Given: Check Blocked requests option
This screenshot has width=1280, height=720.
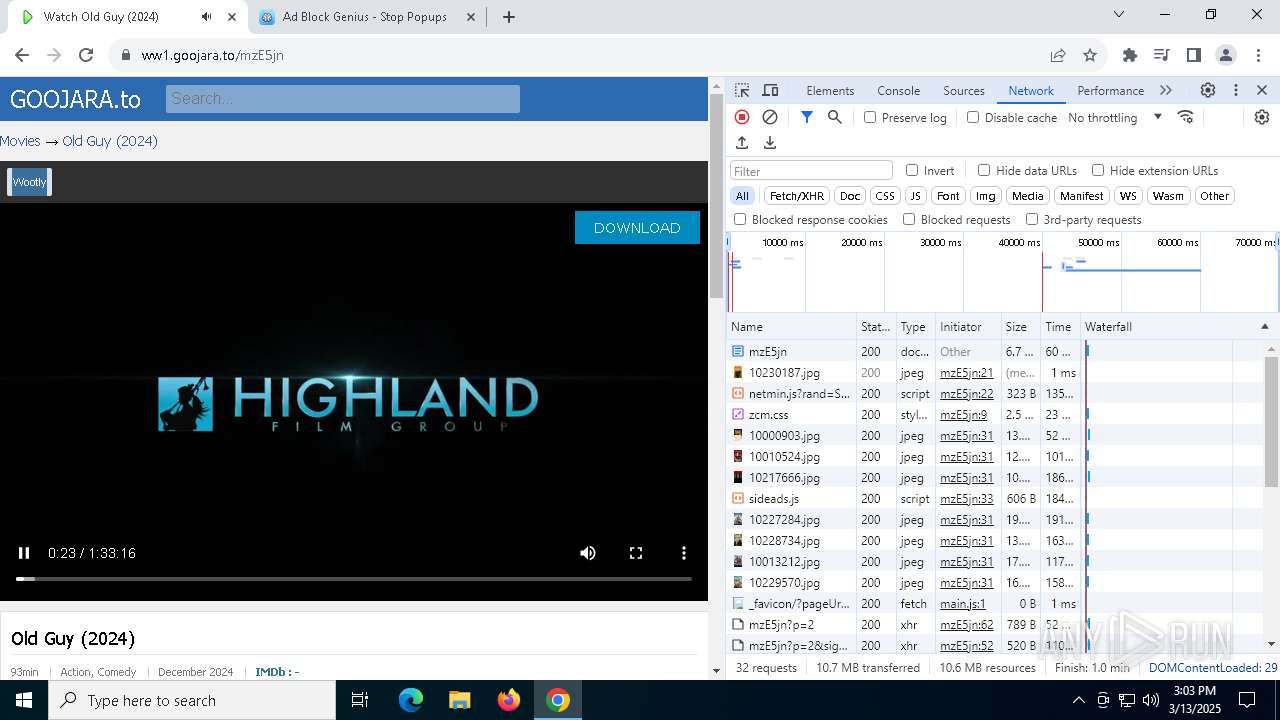Looking at the screenshot, I should coord(909,219).
